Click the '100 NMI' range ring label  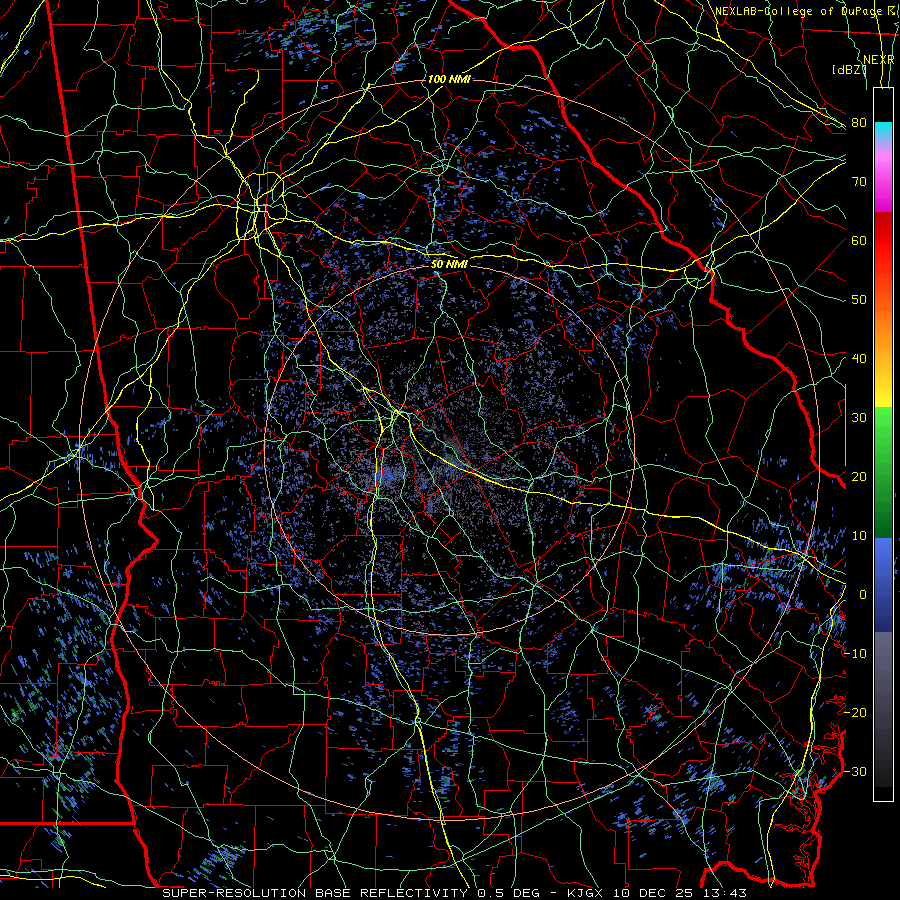[x=449, y=79]
